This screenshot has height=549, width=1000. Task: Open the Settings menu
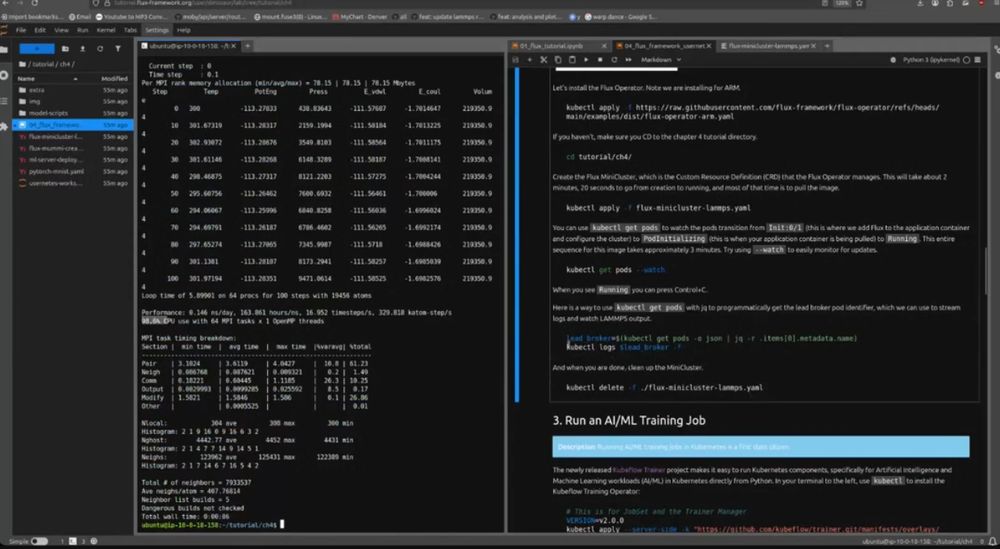(156, 30)
